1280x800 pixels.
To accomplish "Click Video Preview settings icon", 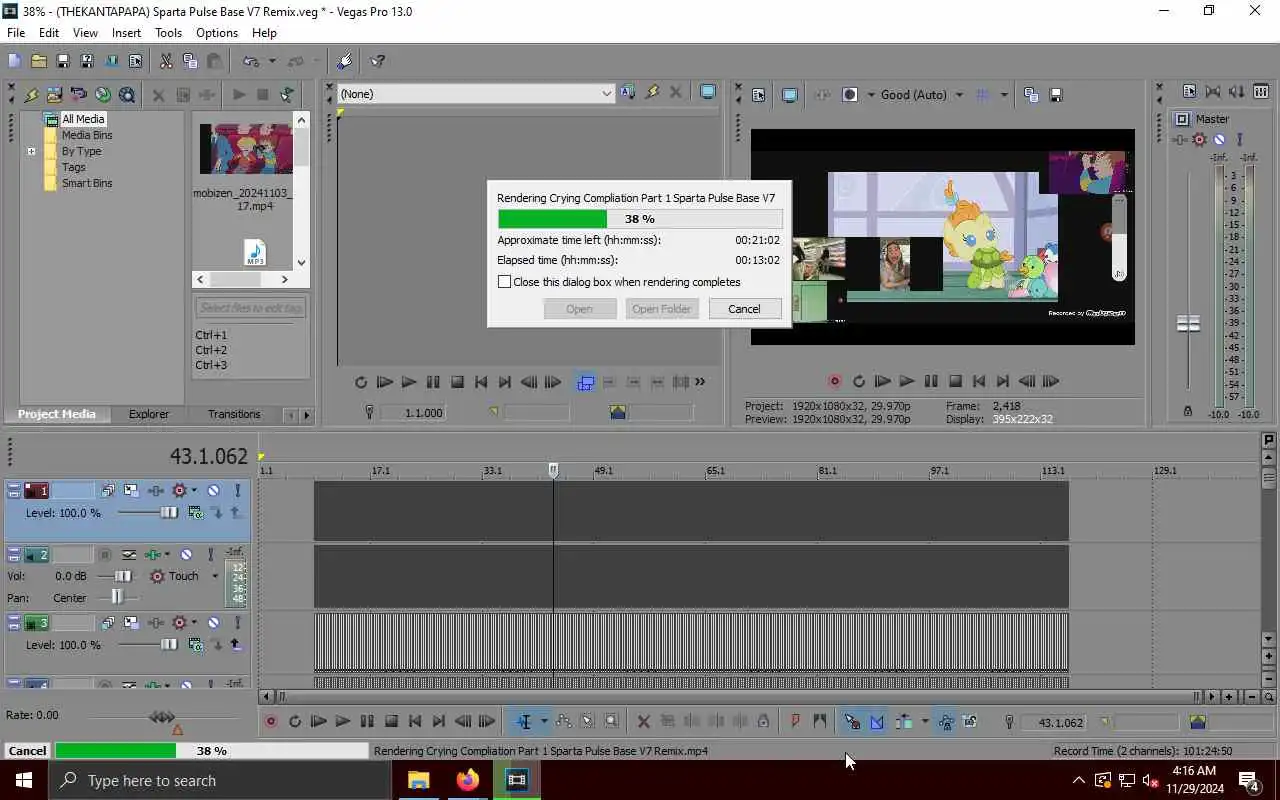I will pyautogui.click(x=758, y=95).
